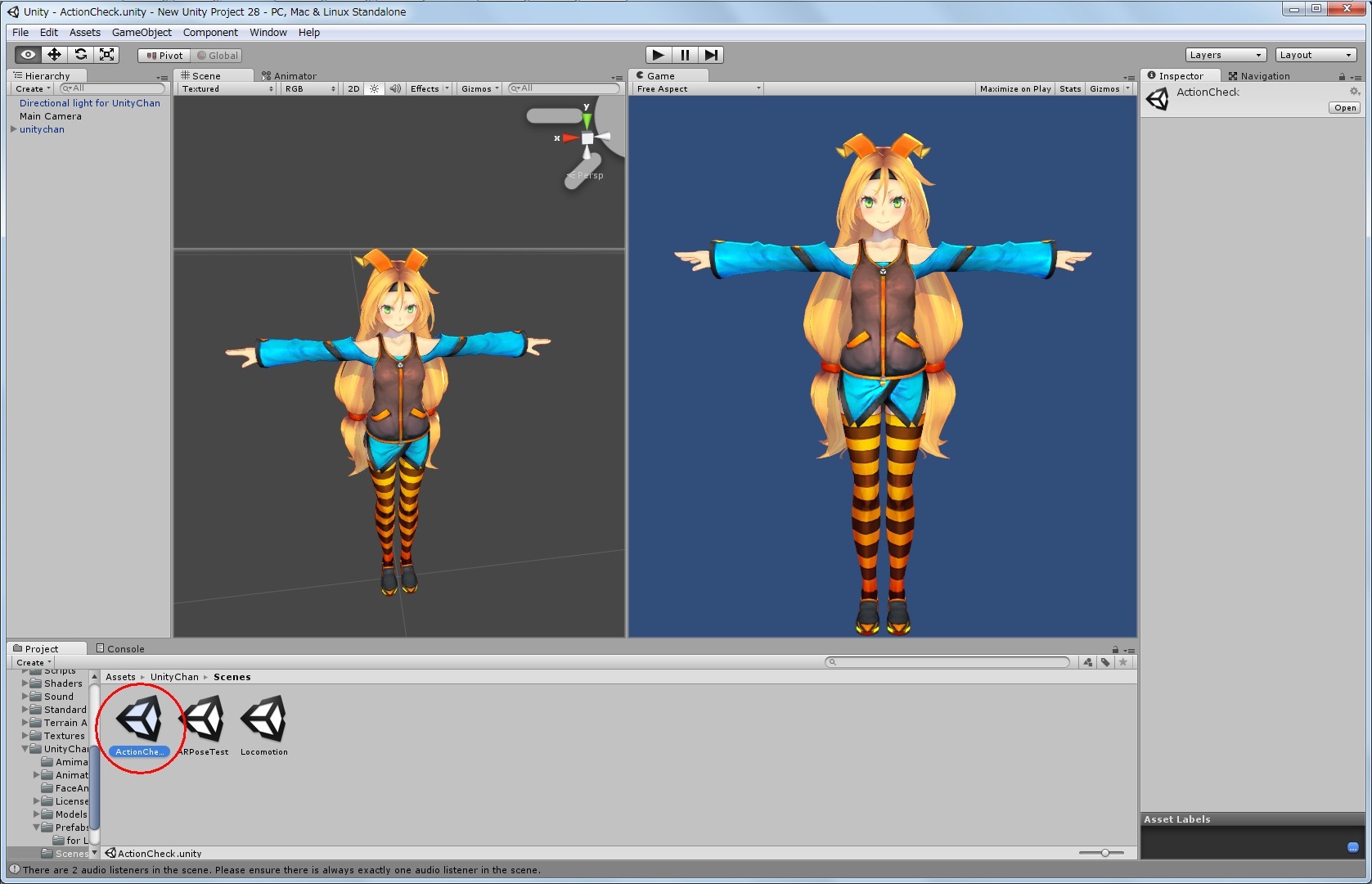This screenshot has width=1372, height=884.
Task: Switch to the Console tab
Action: [x=120, y=648]
